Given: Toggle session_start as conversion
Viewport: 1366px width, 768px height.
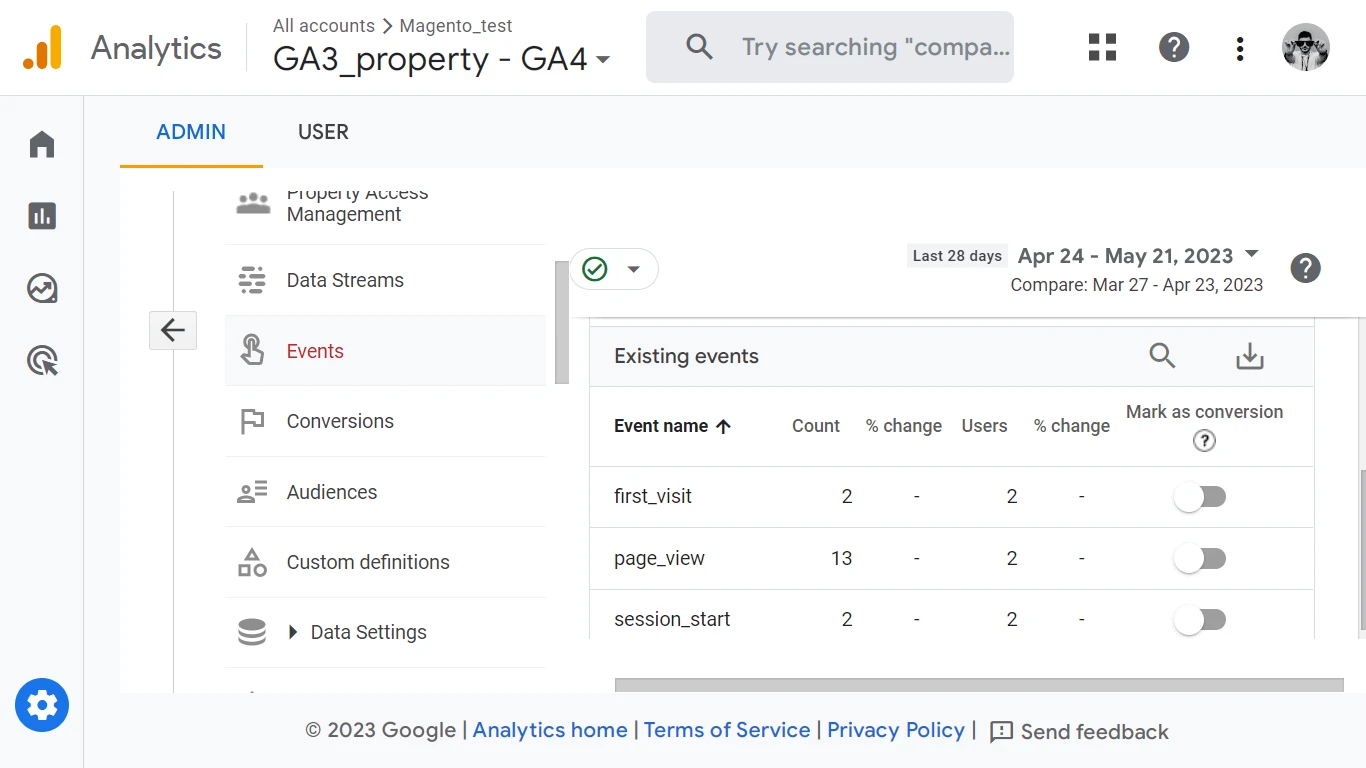Looking at the screenshot, I should (1200, 620).
